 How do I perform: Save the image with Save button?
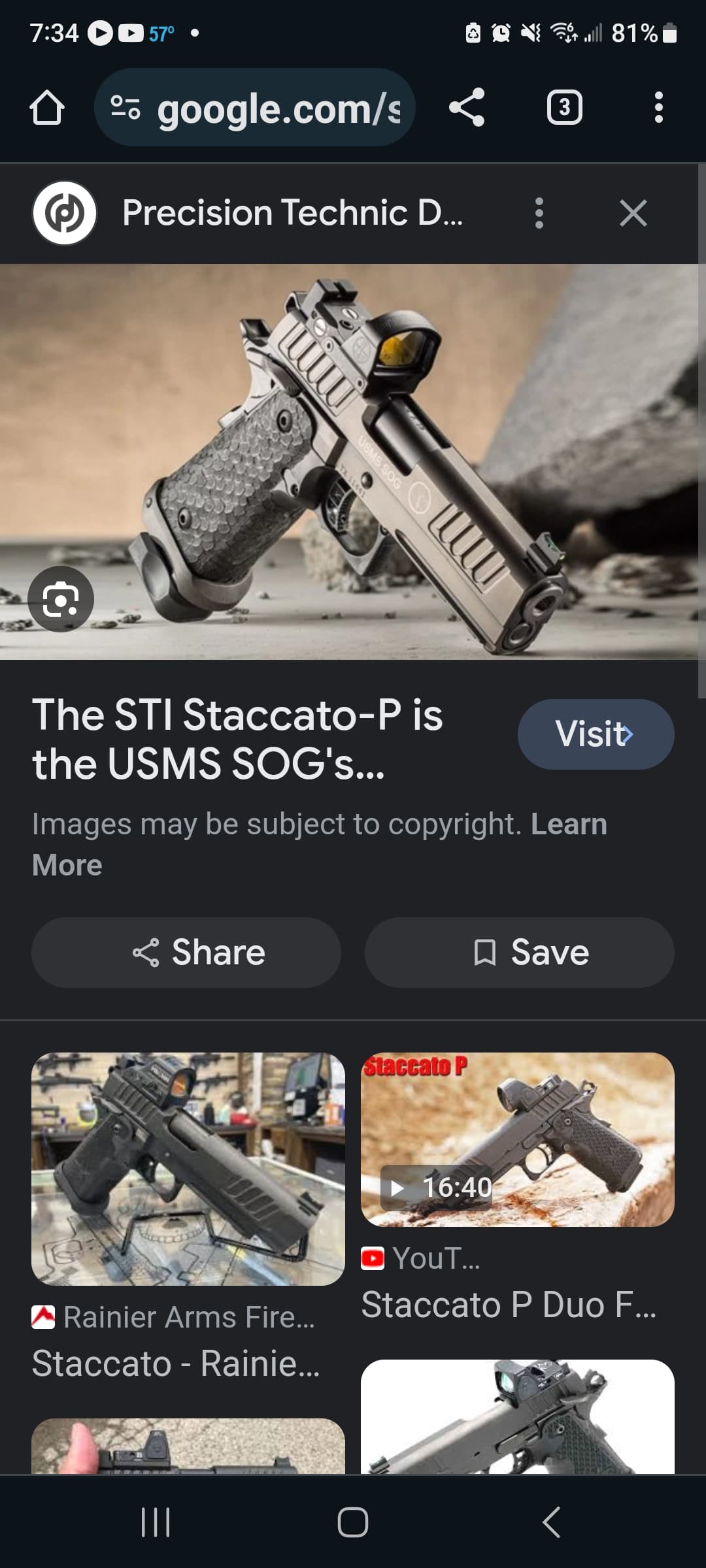click(x=519, y=952)
